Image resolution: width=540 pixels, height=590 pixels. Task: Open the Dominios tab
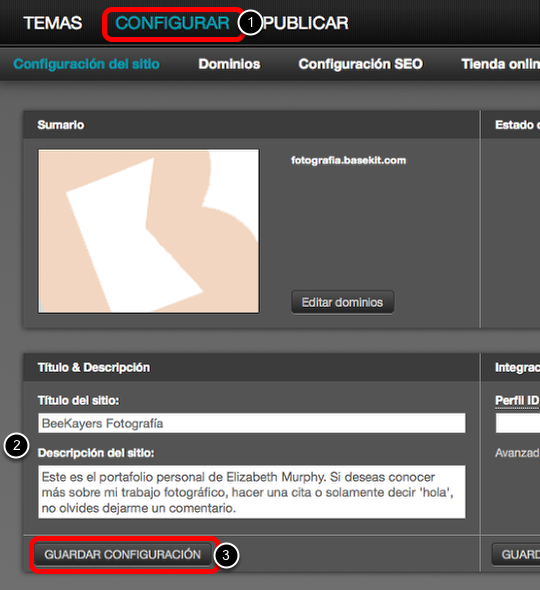[229, 64]
